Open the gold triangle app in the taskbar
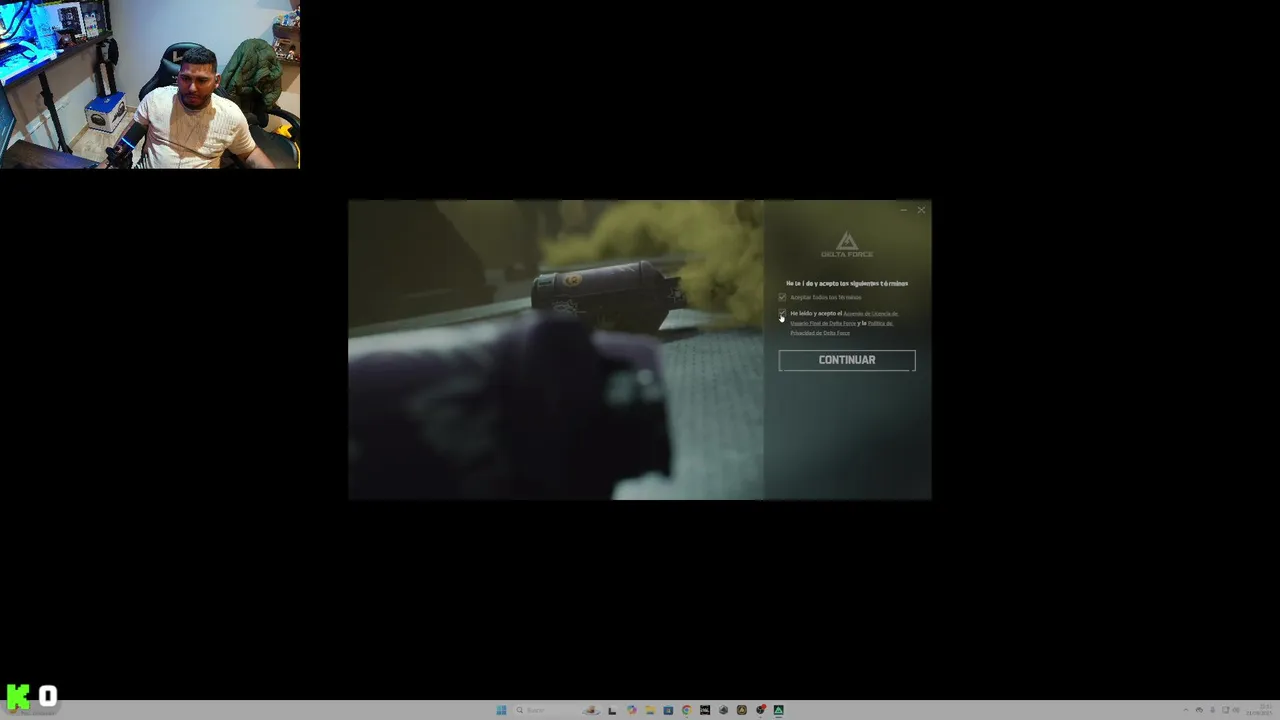 coord(741,710)
